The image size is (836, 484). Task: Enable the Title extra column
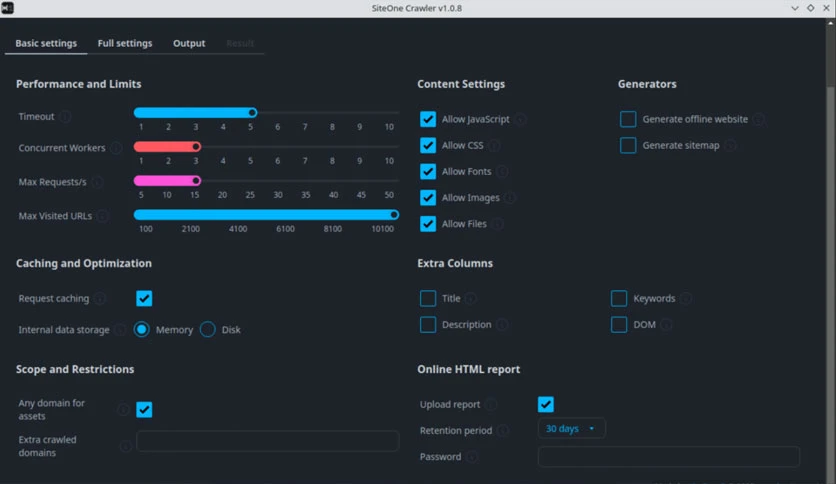[428, 299]
